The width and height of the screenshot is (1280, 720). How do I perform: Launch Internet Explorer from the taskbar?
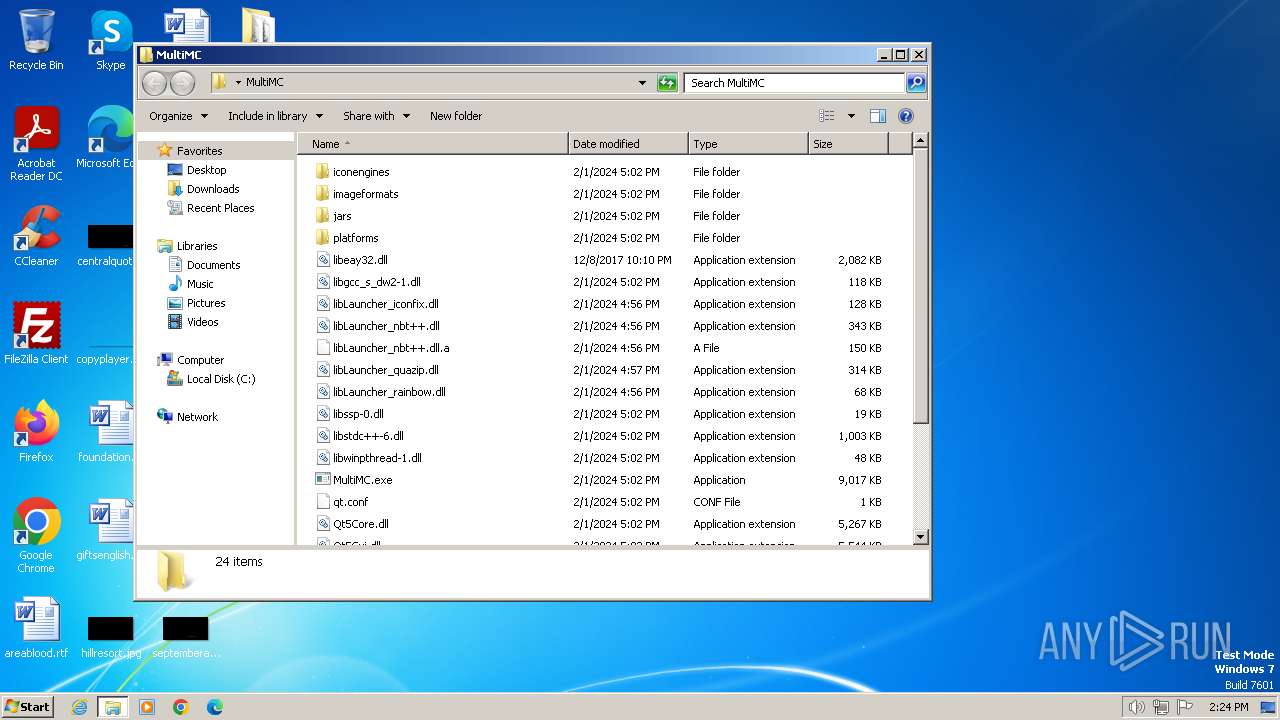point(79,707)
